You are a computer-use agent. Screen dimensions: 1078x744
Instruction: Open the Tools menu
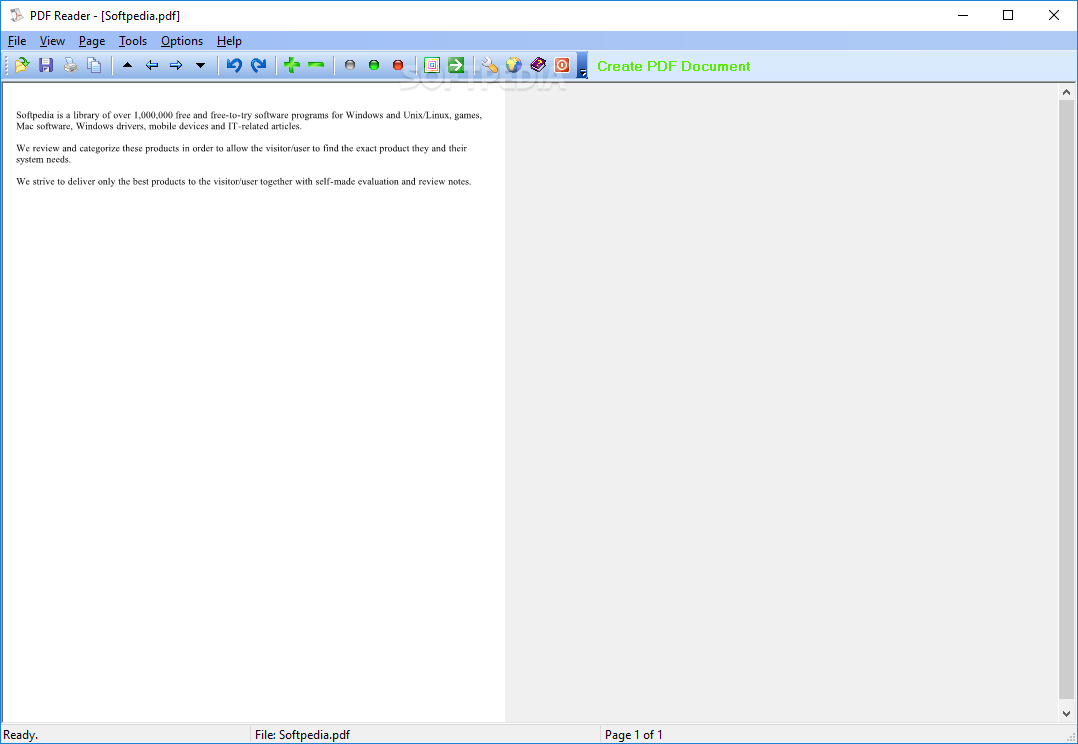point(133,41)
